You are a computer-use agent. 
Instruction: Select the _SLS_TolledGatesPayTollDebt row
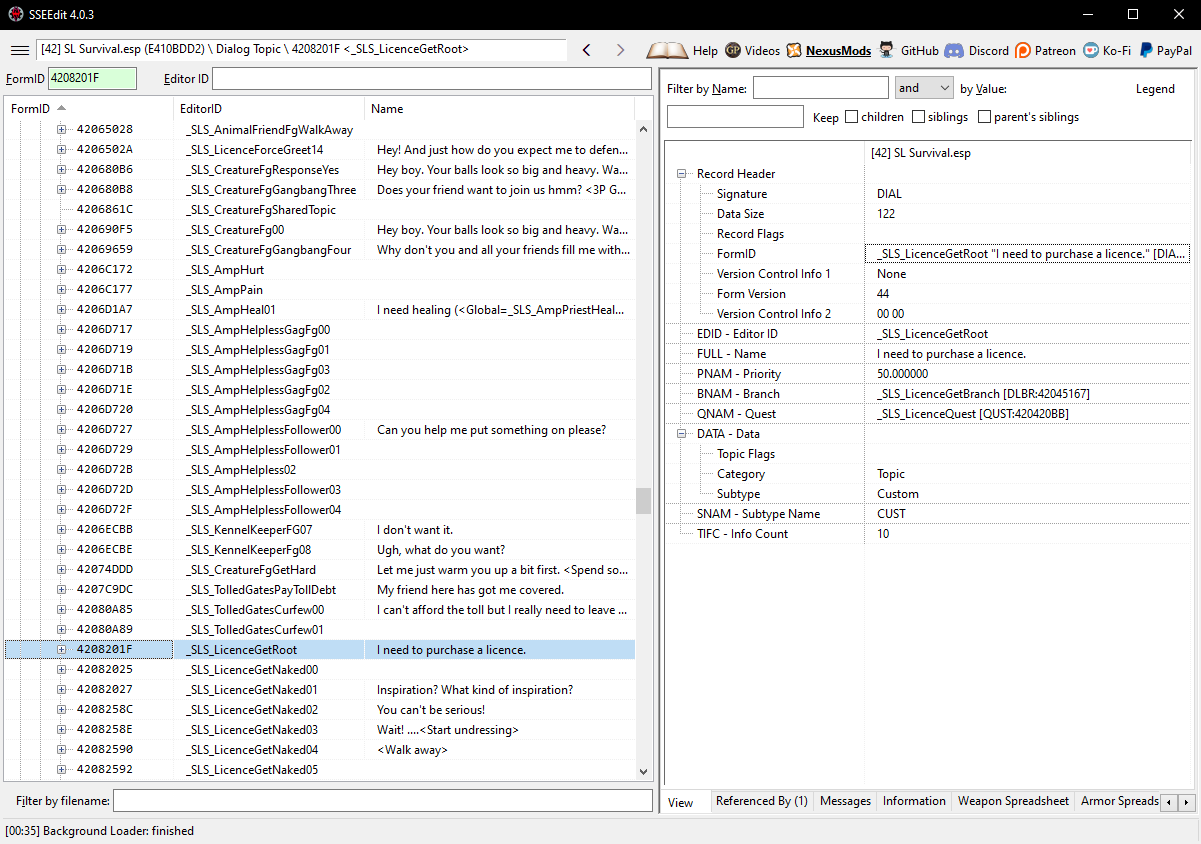320,590
